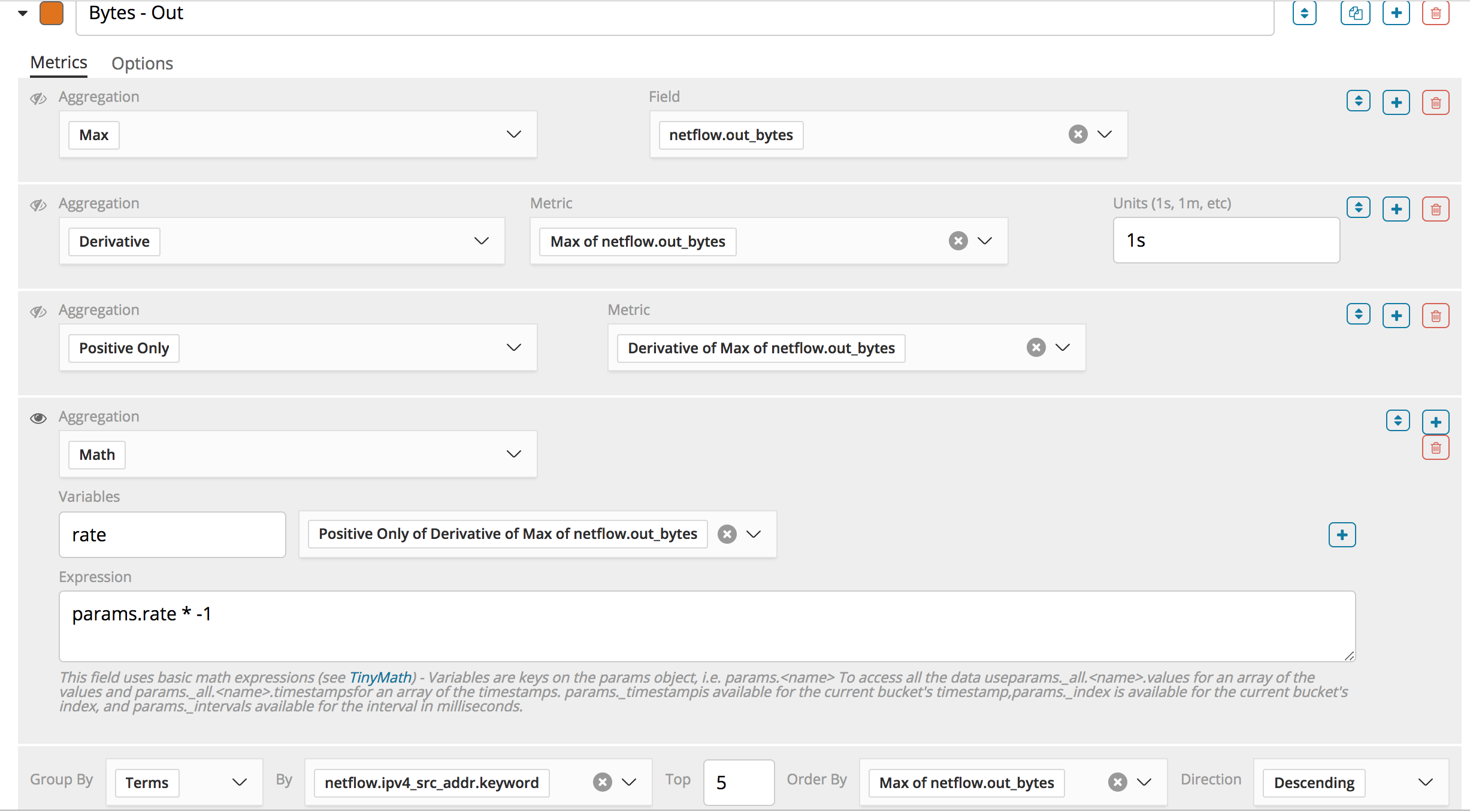Clear the netflow.out_bytes field selection
Screen dimensions: 1470x812
1078,134
